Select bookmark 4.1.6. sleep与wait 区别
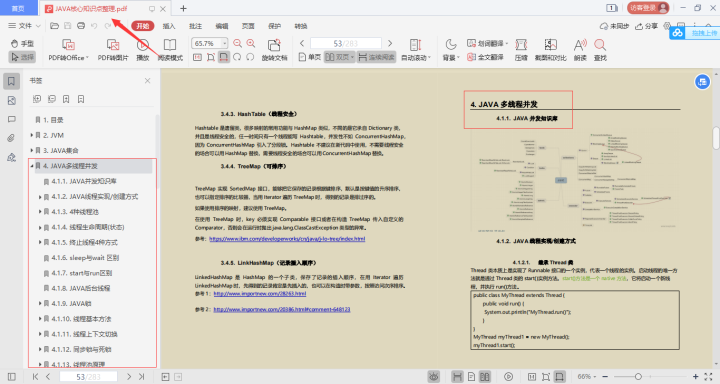Viewport: 720px width, 384px height. point(85,258)
